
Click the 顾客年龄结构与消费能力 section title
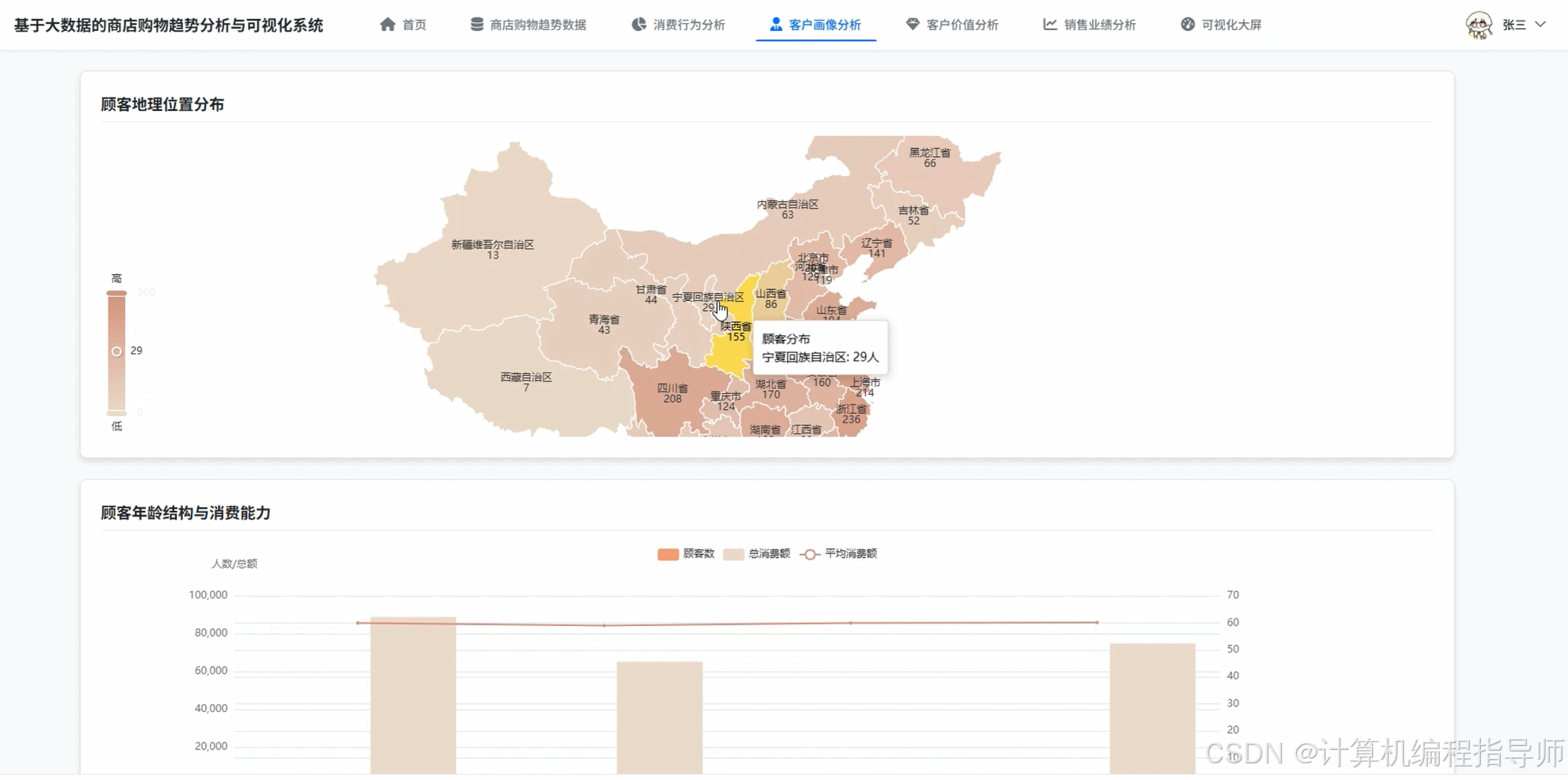click(x=185, y=513)
